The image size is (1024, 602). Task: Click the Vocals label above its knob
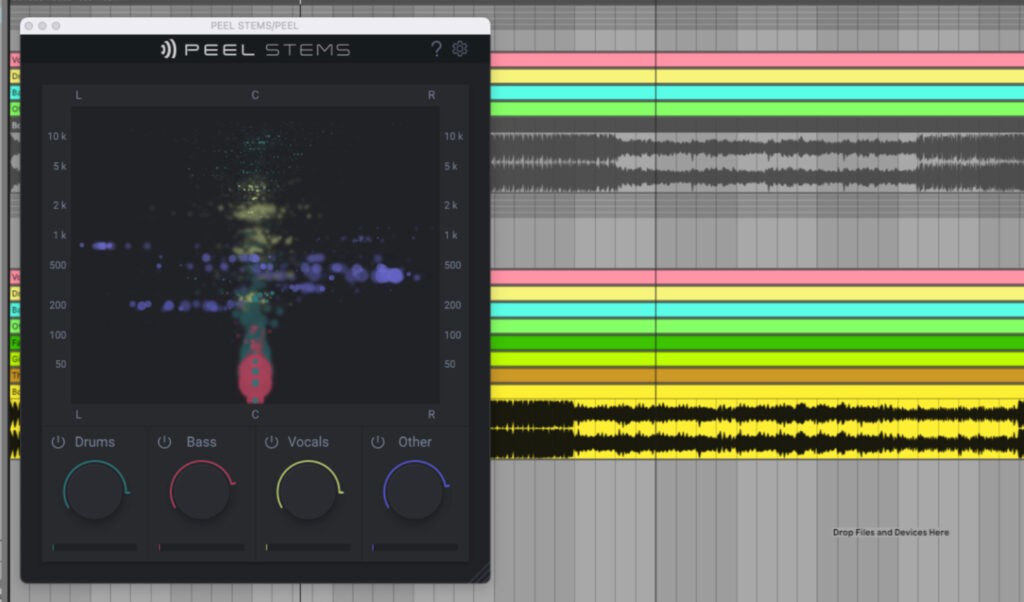[x=309, y=441]
